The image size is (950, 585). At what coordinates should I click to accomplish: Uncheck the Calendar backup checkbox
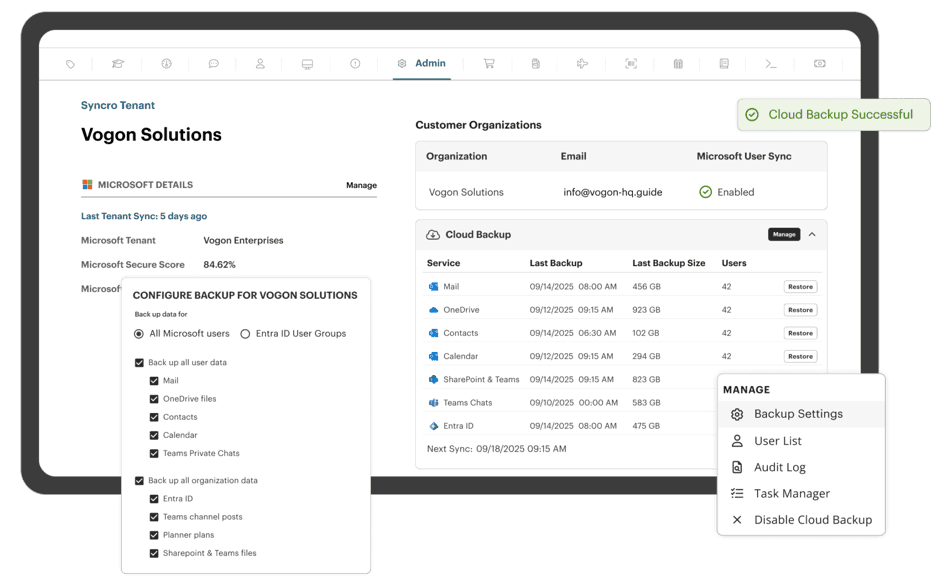[154, 435]
